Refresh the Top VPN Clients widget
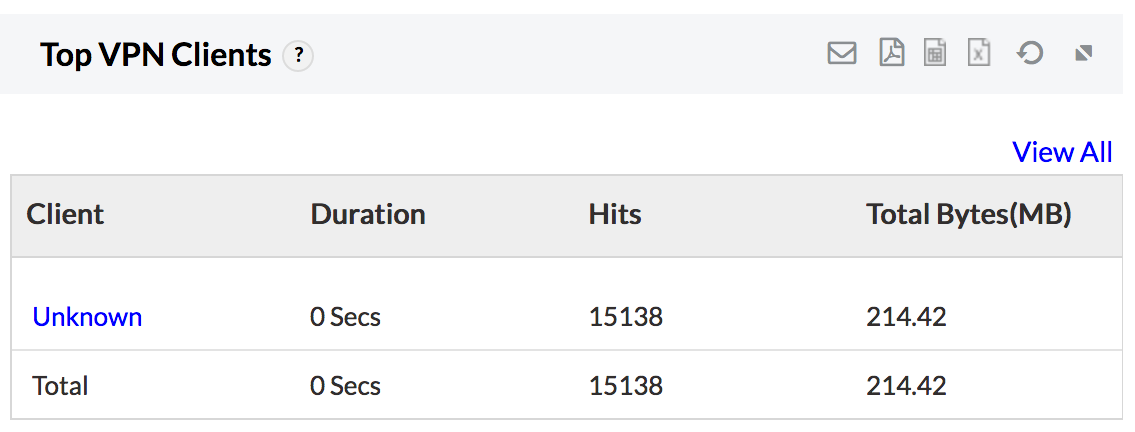The height and width of the screenshot is (432, 1135). (1030, 53)
